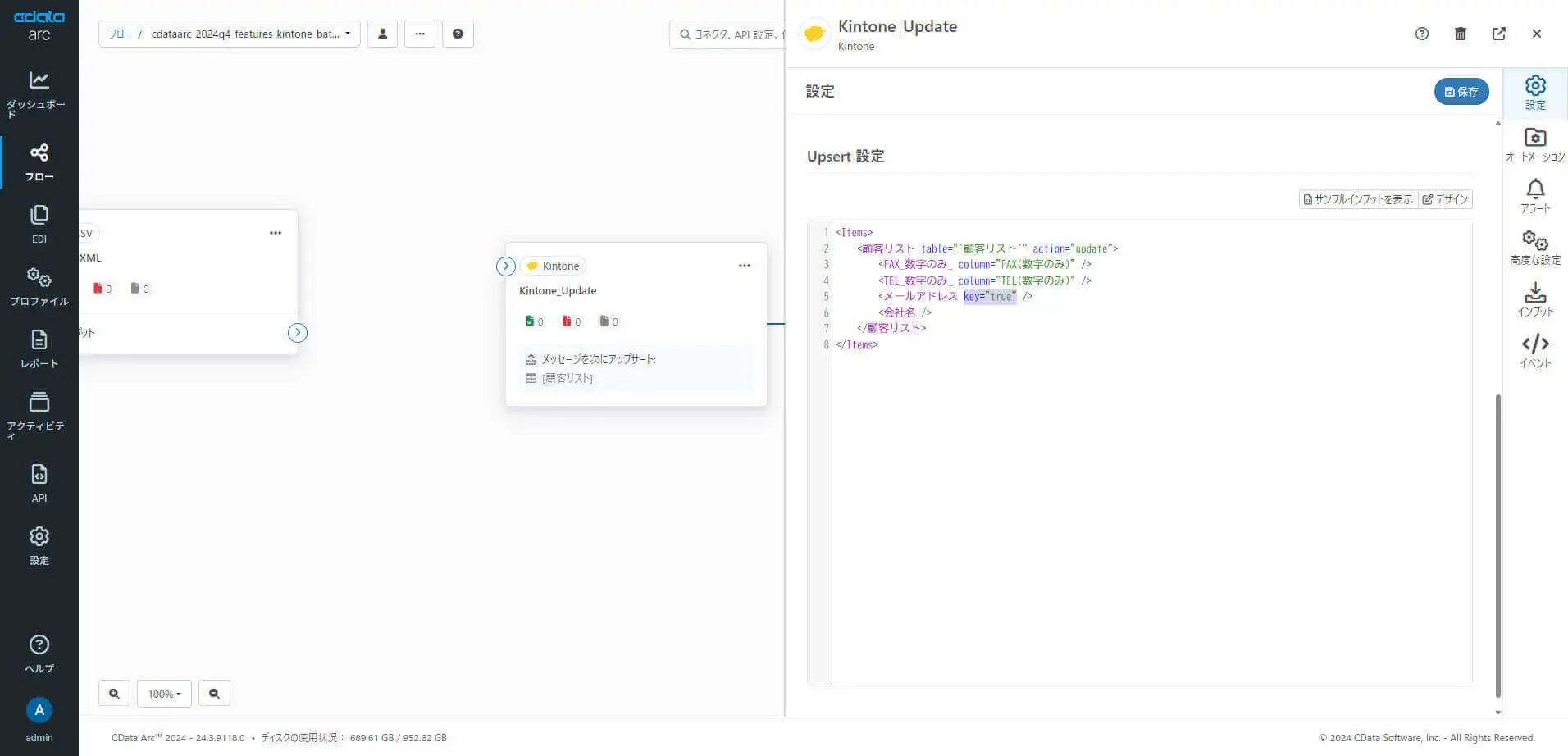Click the Design button above the editor
This screenshot has width=1568, height=756.
tap(1445, 199)
